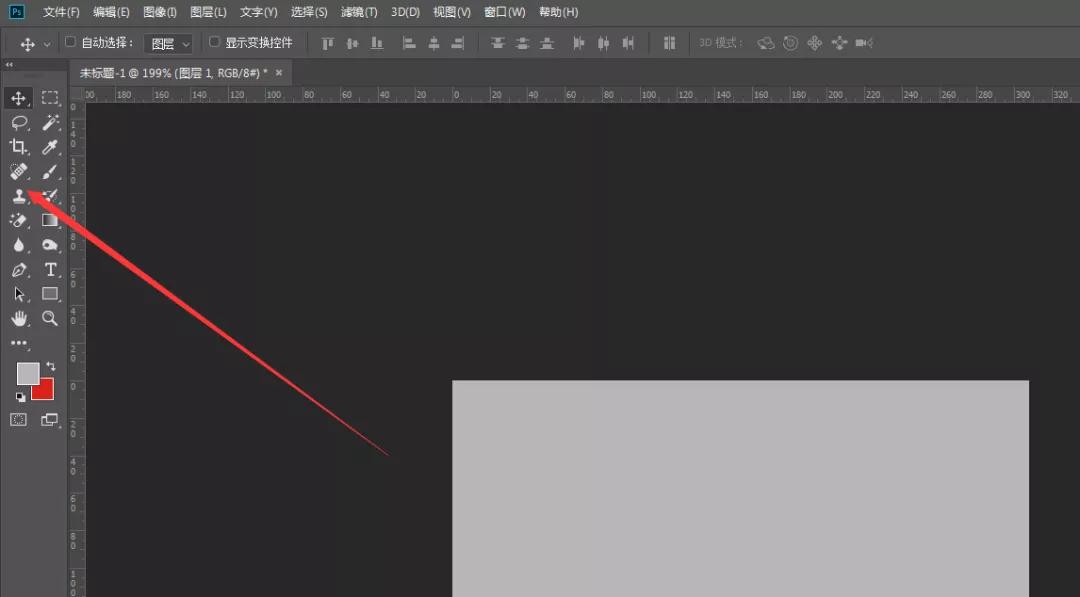Select the Brush tool
Screen dimensions: 1080x597
(50, 171)
